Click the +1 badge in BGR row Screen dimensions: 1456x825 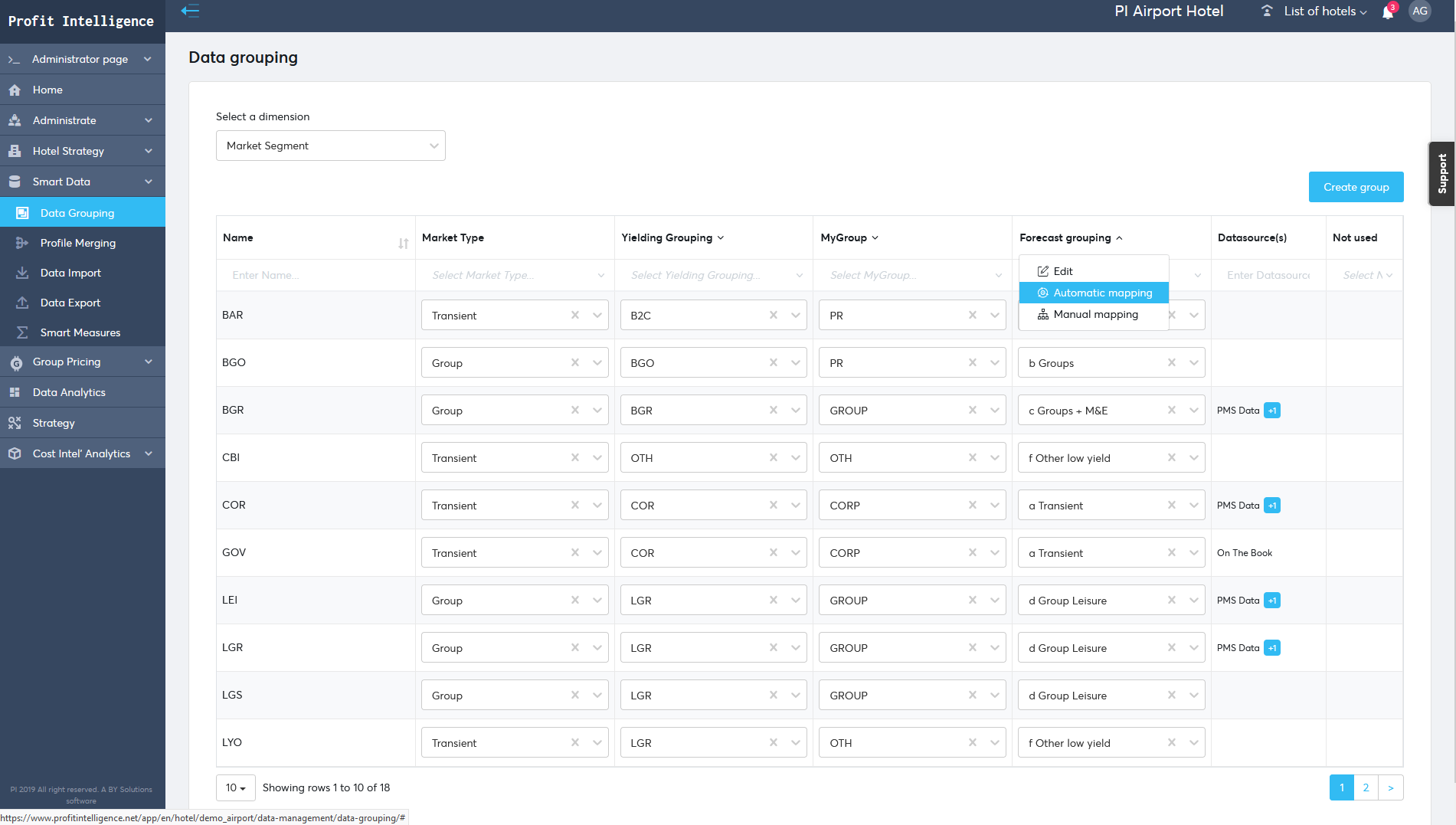[x=1271, y=411]
